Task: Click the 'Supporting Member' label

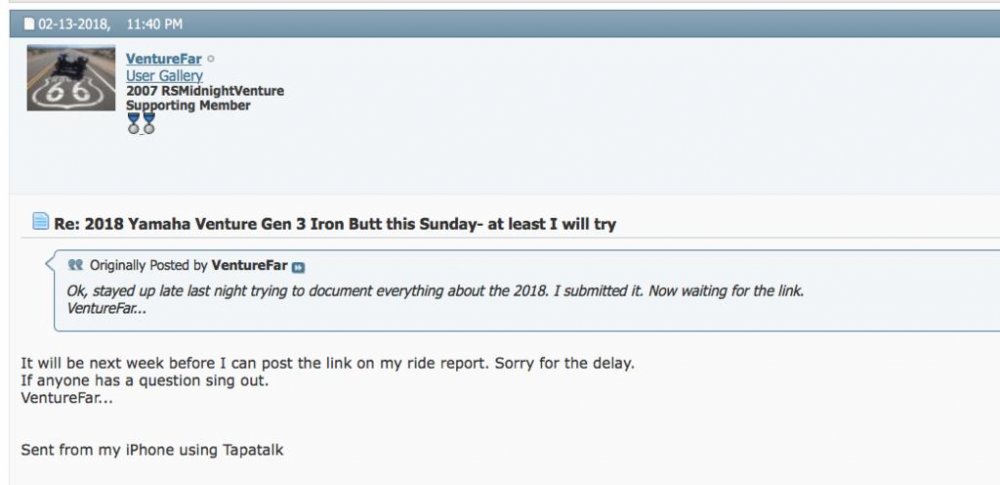Action: tap(188, 105)
